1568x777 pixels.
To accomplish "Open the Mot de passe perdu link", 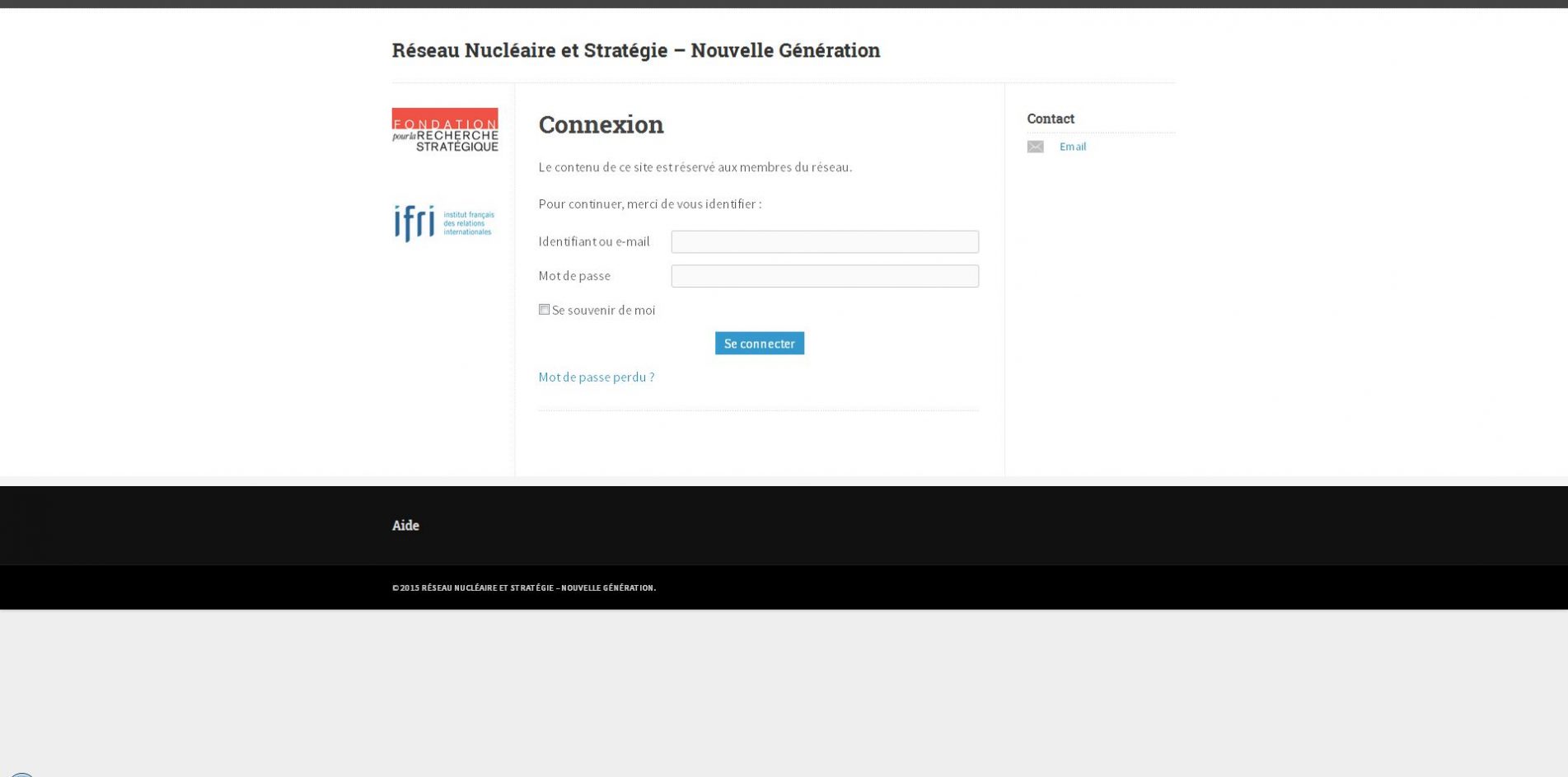I will [597, 377].
